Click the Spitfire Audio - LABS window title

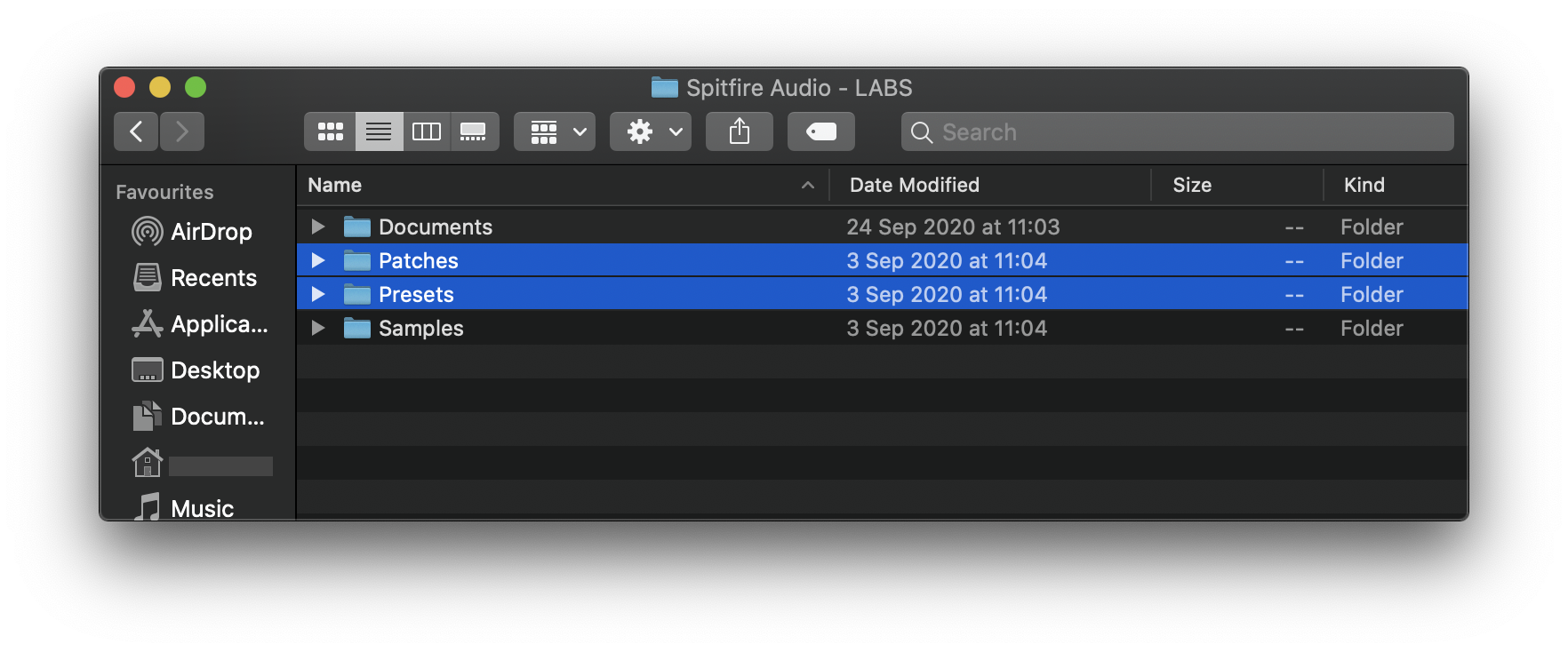(x=799, y=88)
